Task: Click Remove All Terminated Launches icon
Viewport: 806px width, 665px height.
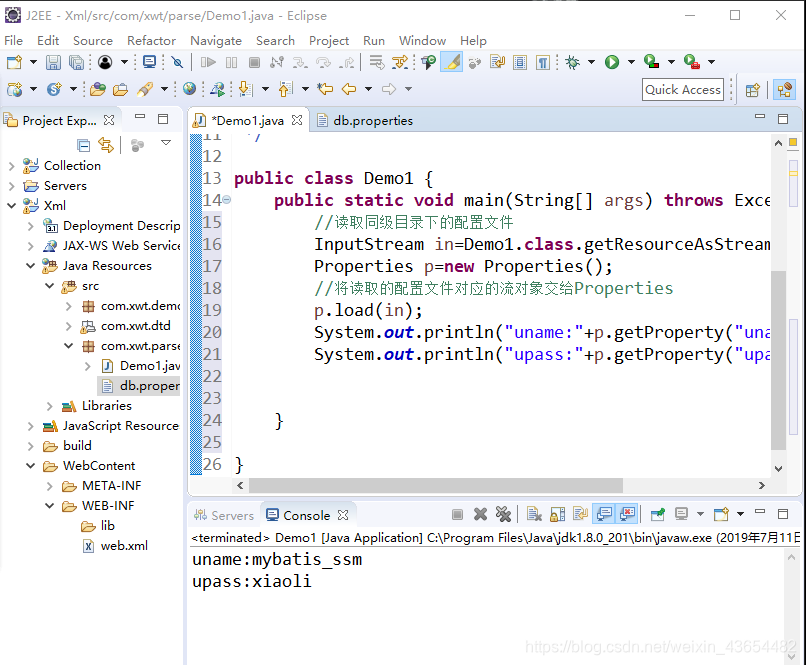Action: pyautogui.click(x=503, y=514)
